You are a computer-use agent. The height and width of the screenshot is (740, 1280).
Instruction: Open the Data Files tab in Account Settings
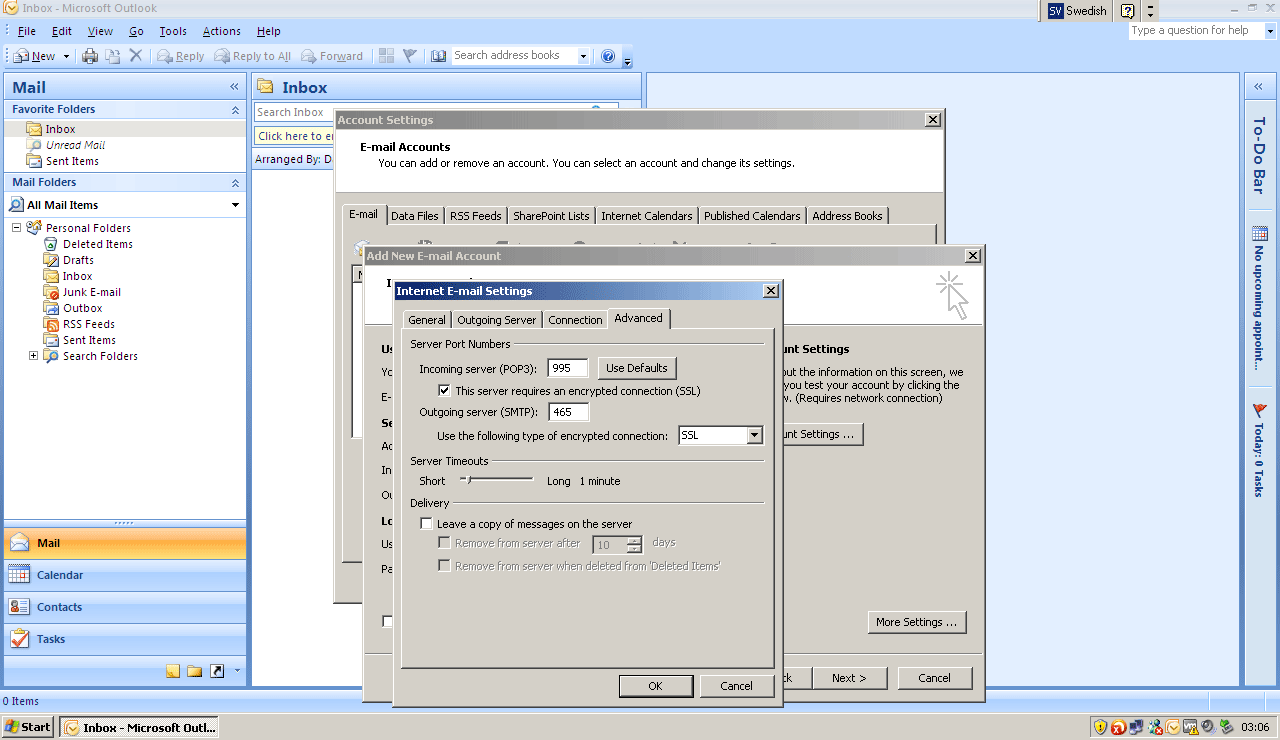(415, 216)
